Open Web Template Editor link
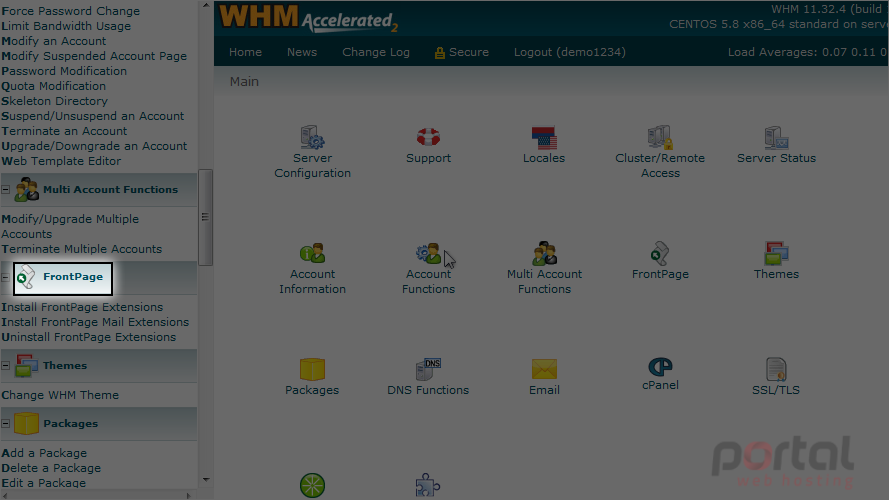Image resolution: width=889 pixels, height=500 pixels. [x=61, y=161]
